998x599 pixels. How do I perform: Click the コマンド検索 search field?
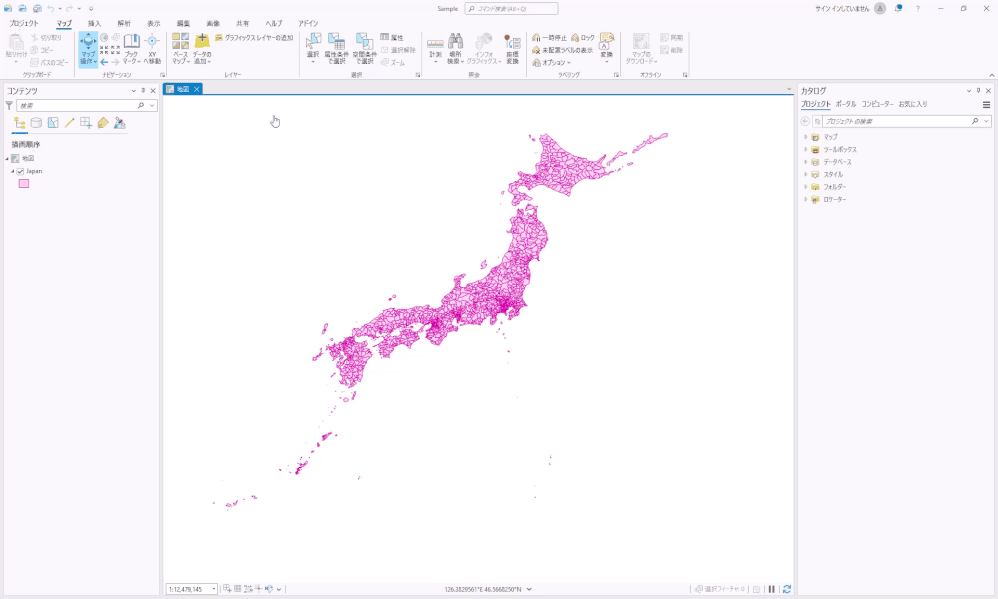coord(511,9)
